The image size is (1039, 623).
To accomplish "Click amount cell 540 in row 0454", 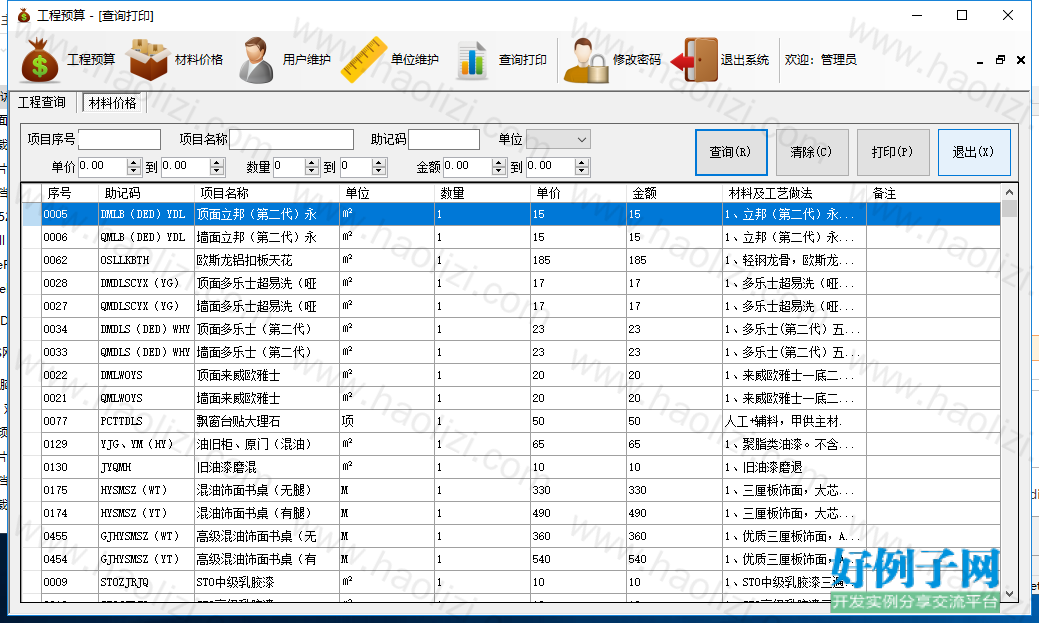I will (675, 559).
